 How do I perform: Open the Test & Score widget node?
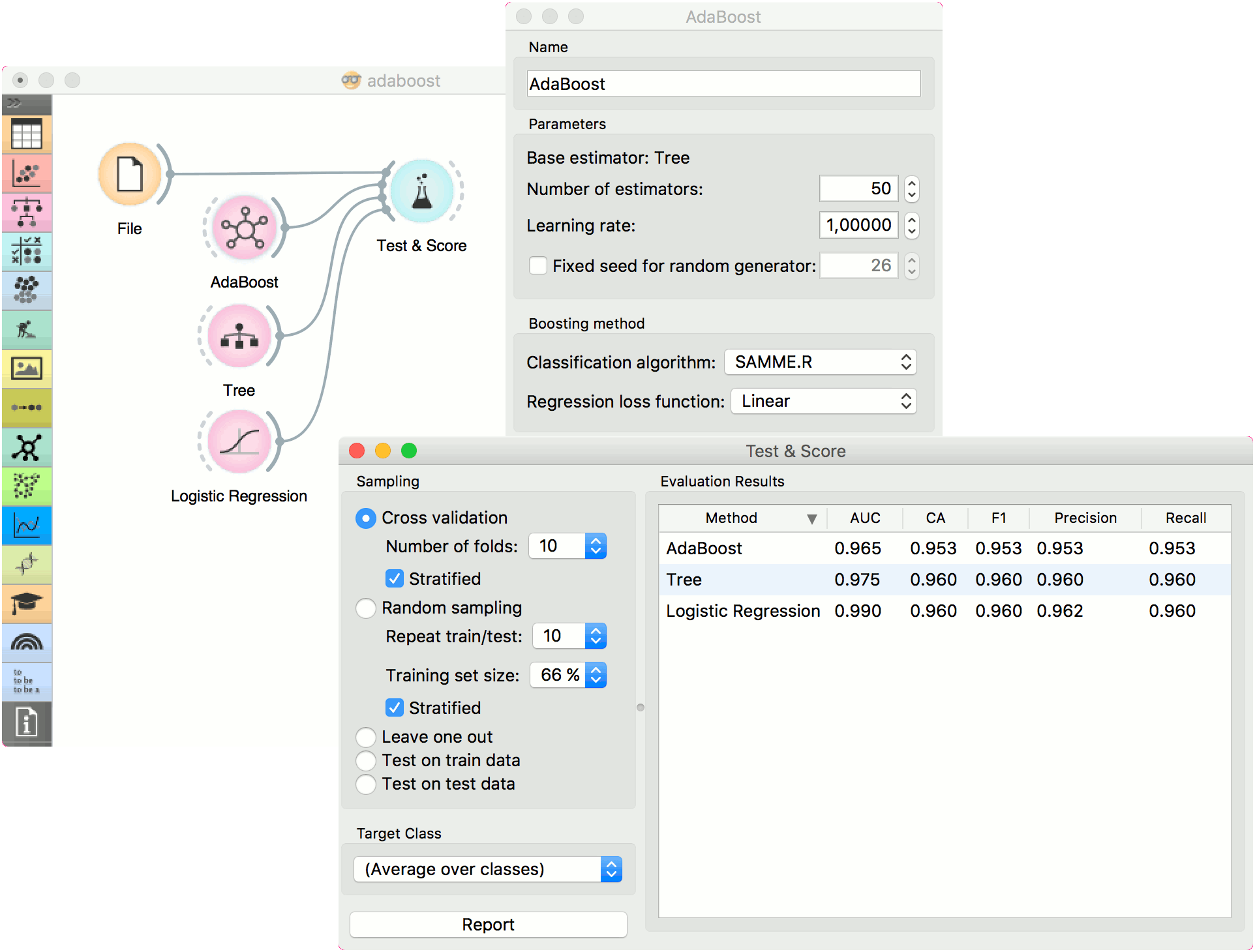click(422, 192)
